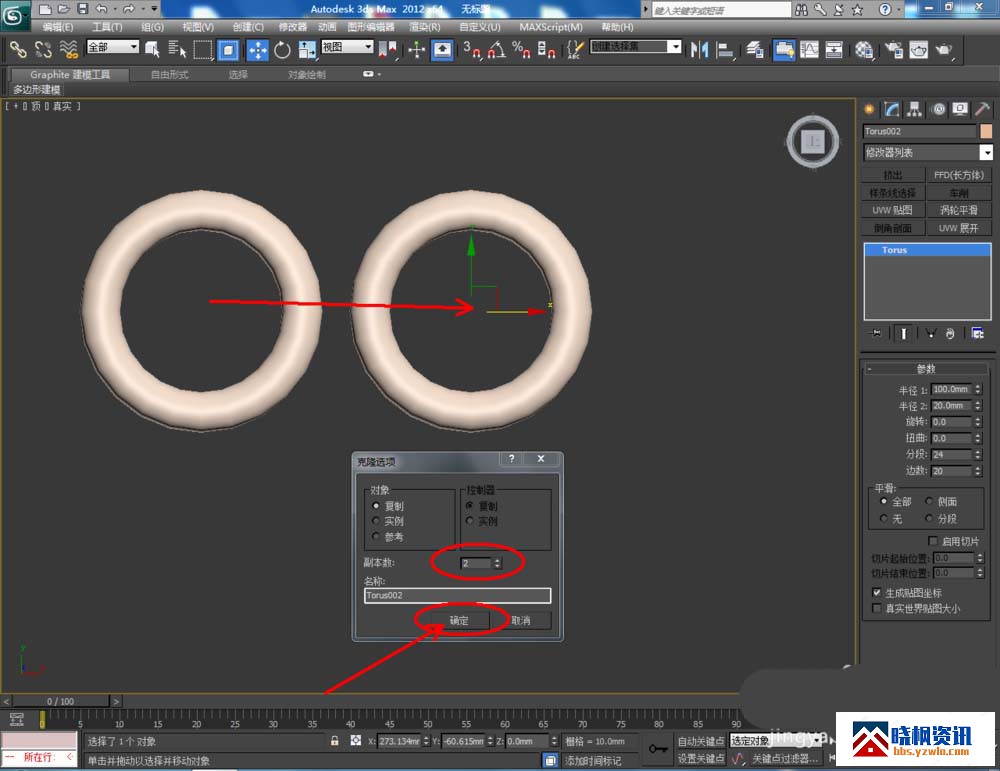
Task: Open the Layer Manager icon
Action: [756, 49]
